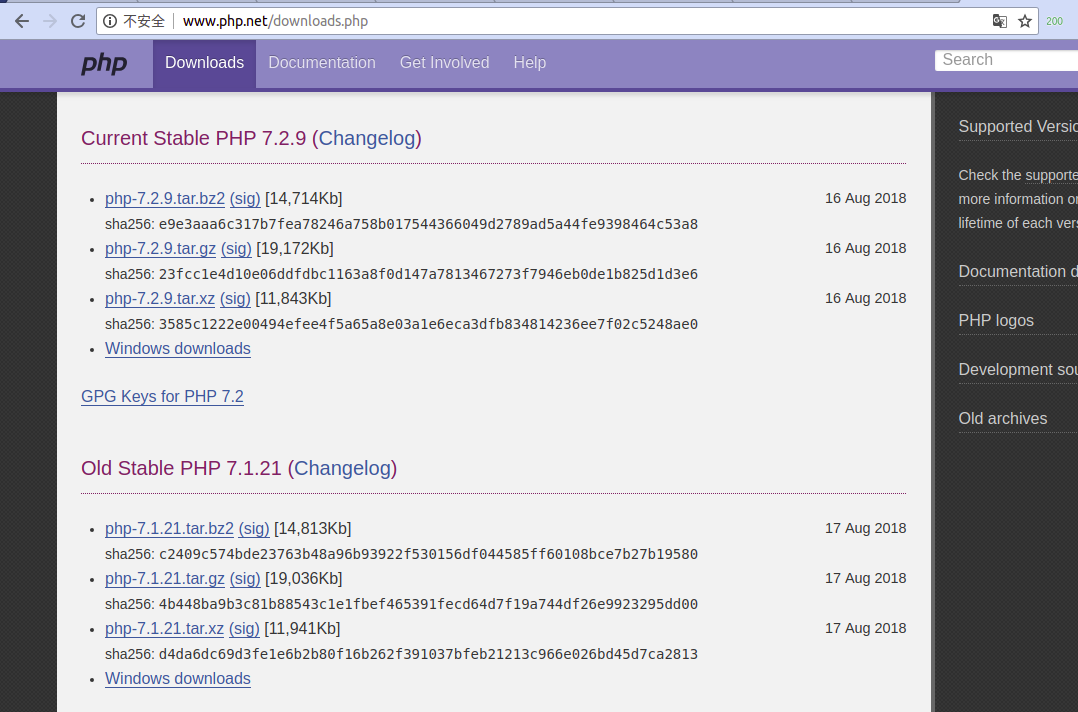
Task: Open Supported Versions sidebar link
Action: (1018, 126)
